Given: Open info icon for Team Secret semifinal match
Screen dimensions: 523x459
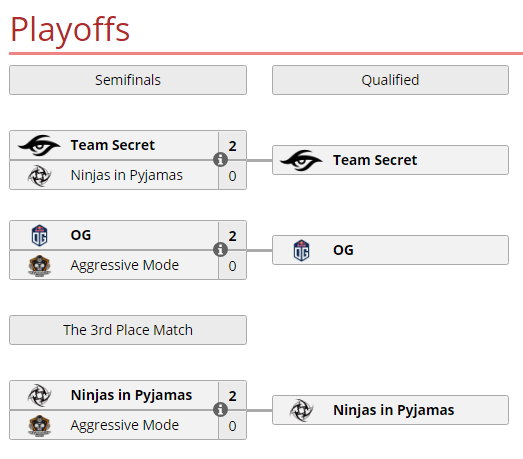Looking at the screenshot, I should pyautogui.click(x=220, y=159).
